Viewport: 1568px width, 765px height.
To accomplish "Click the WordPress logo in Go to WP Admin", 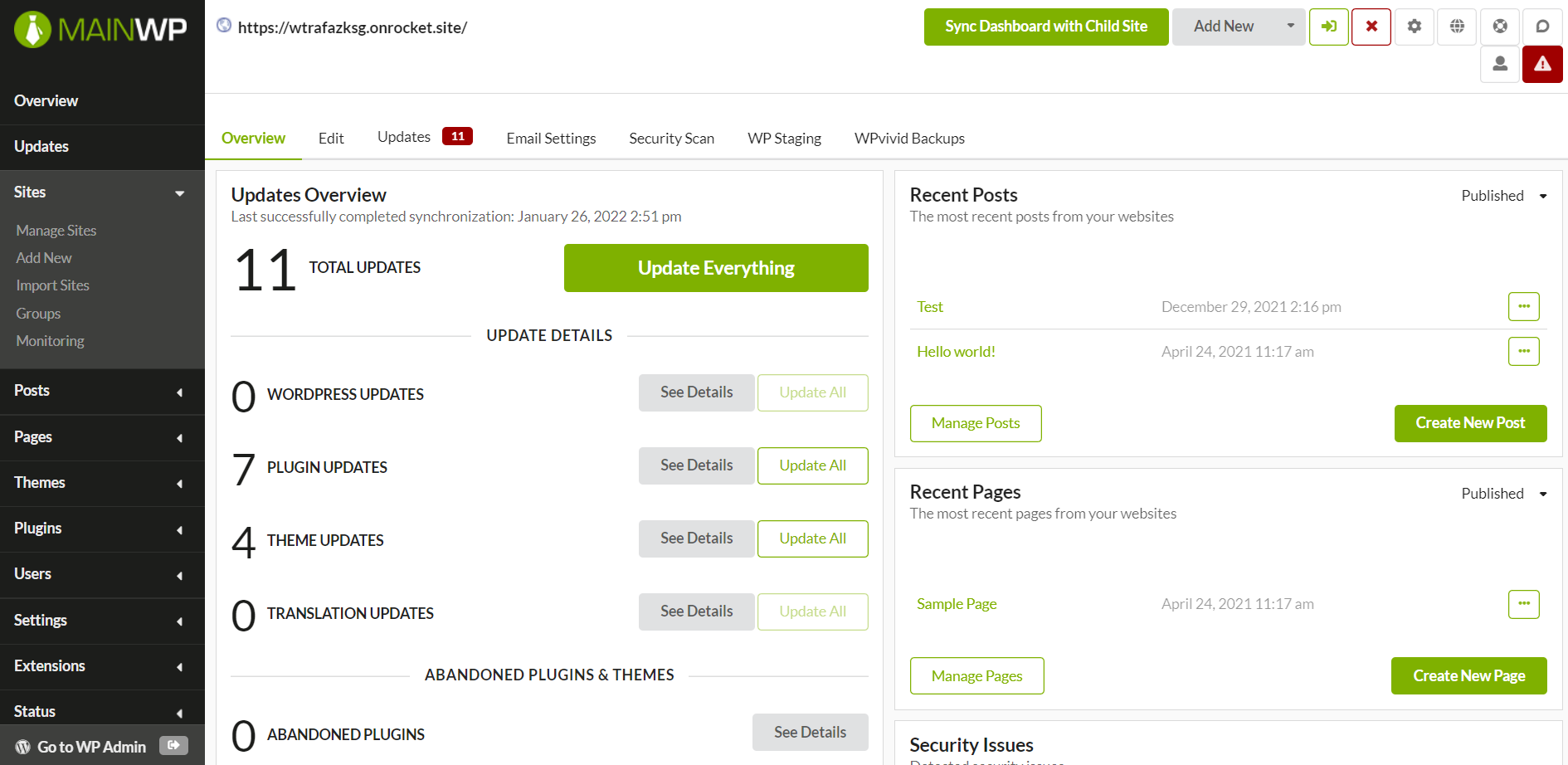I will (x=23, y=747).
